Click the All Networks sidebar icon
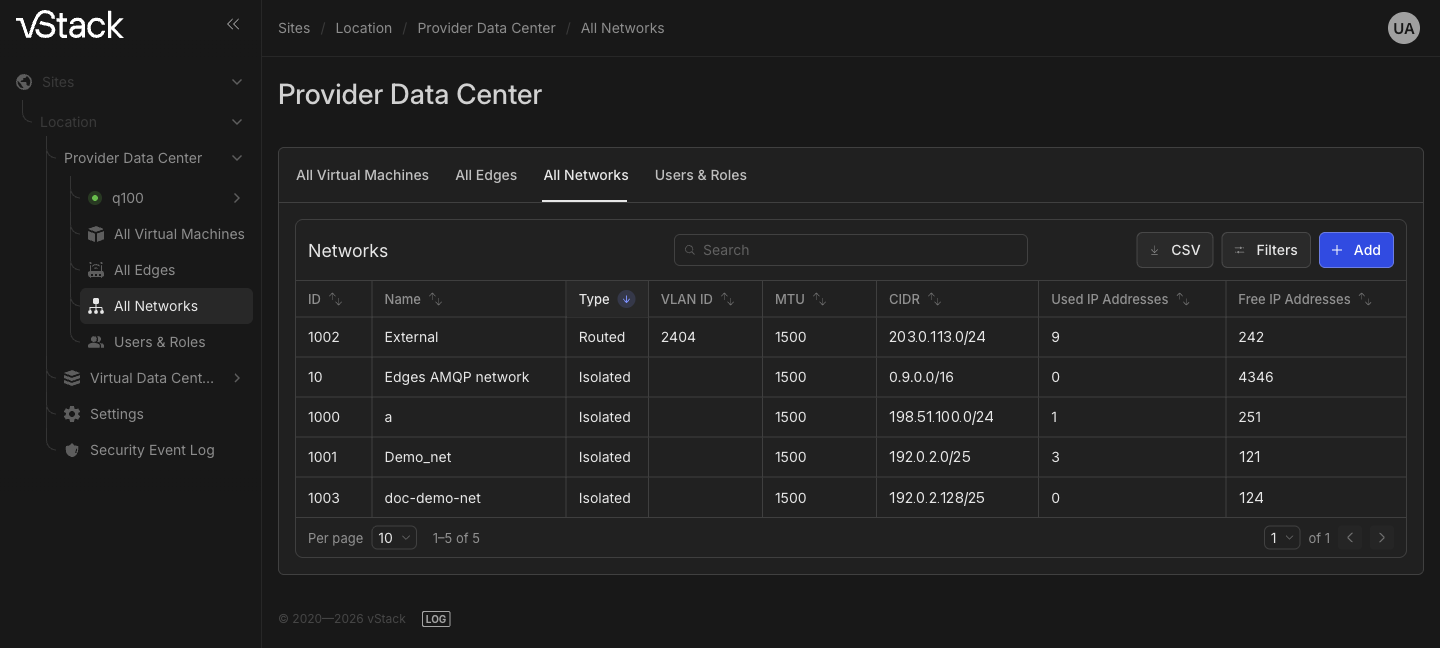 (96, 306)
